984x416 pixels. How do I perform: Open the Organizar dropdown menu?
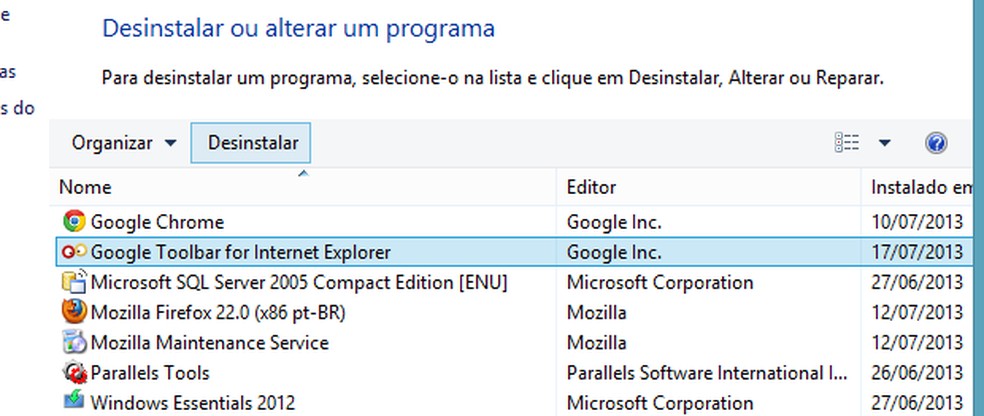point(123,143)
